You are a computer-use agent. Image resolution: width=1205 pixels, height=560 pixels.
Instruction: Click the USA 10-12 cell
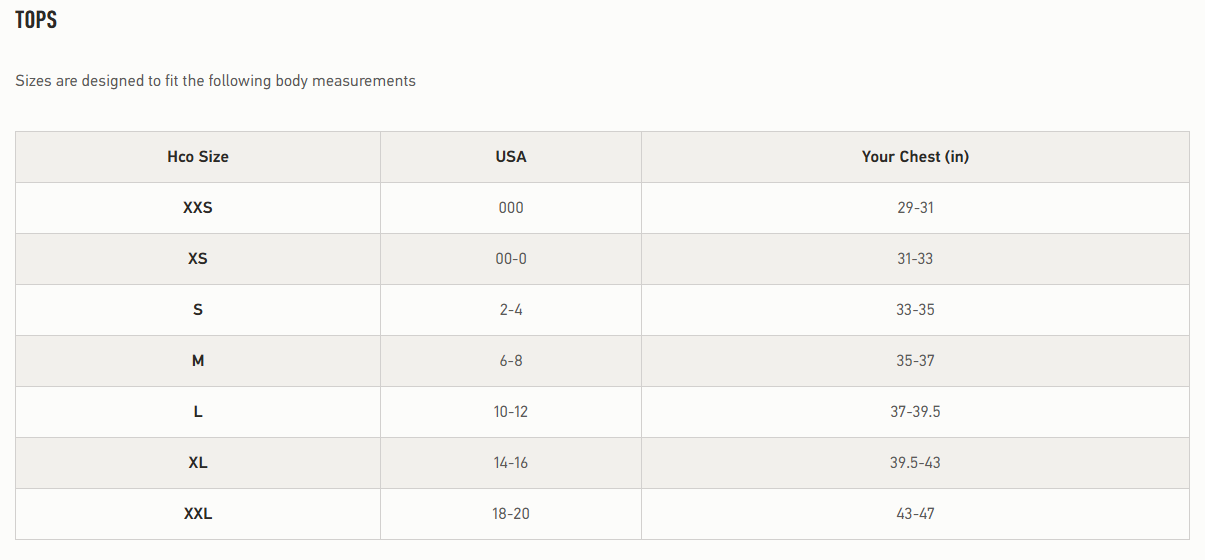(511, 412)
